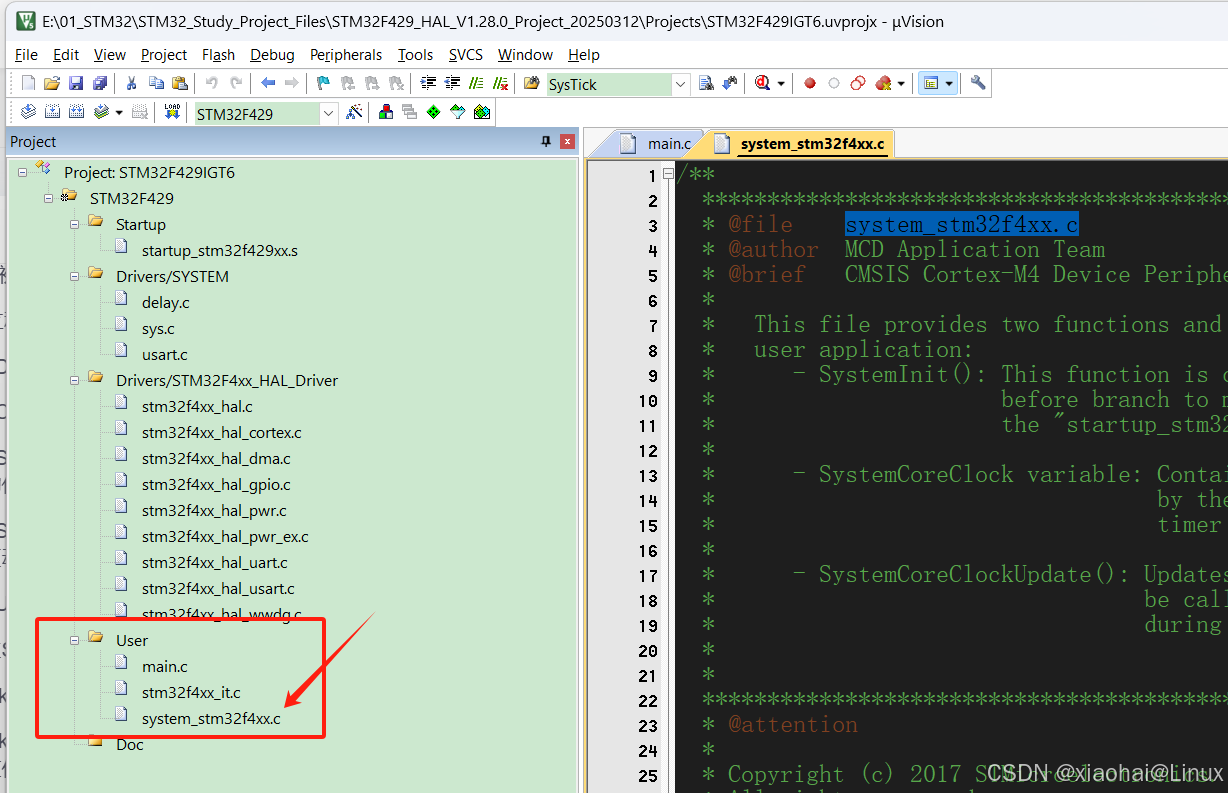Open Manage Project Items colored blocks icon
Image resolution: width=1228 pixels, height=793 pixels.
(386, 112)
